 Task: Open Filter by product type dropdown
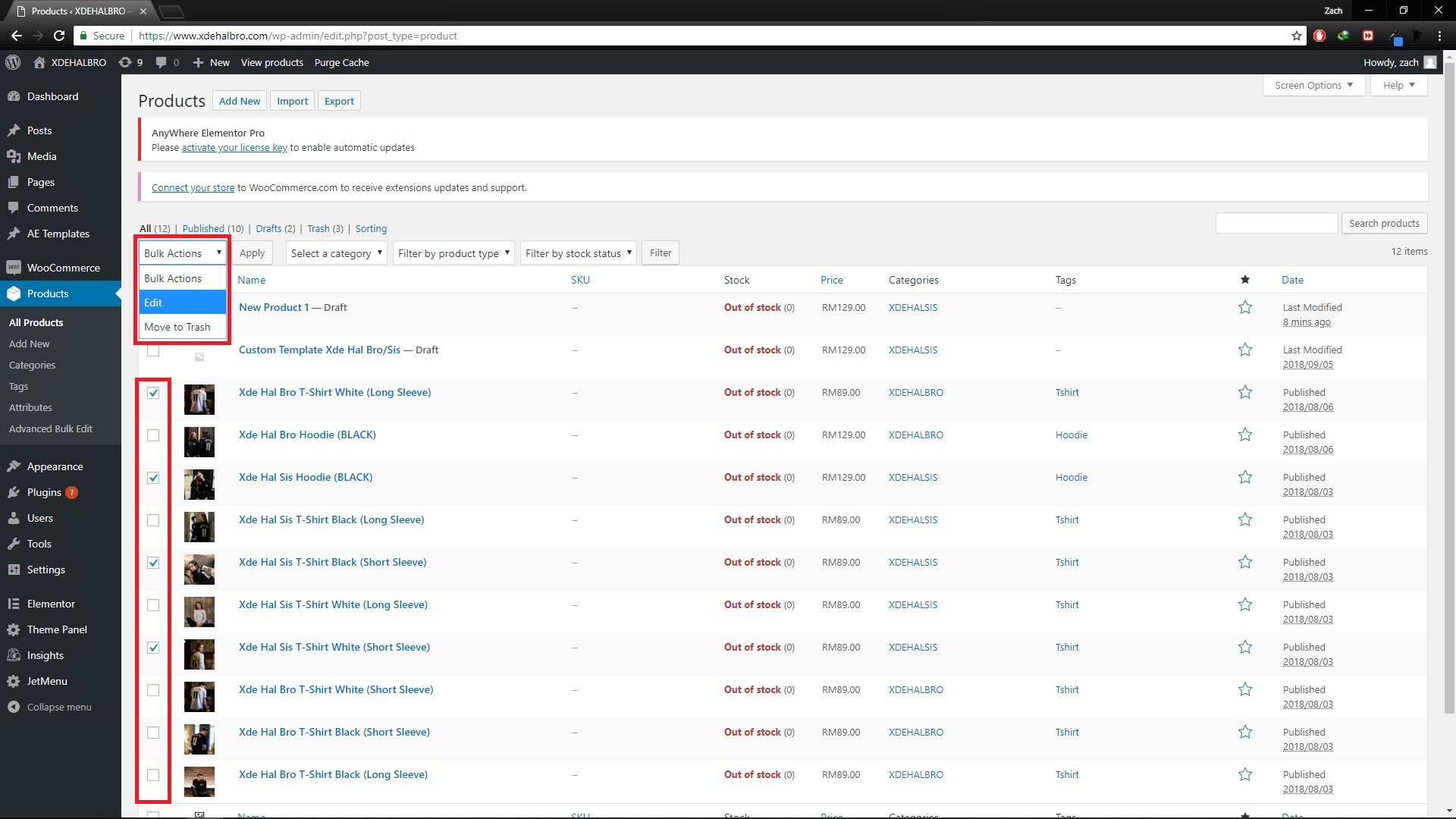(x=453, y=253)
